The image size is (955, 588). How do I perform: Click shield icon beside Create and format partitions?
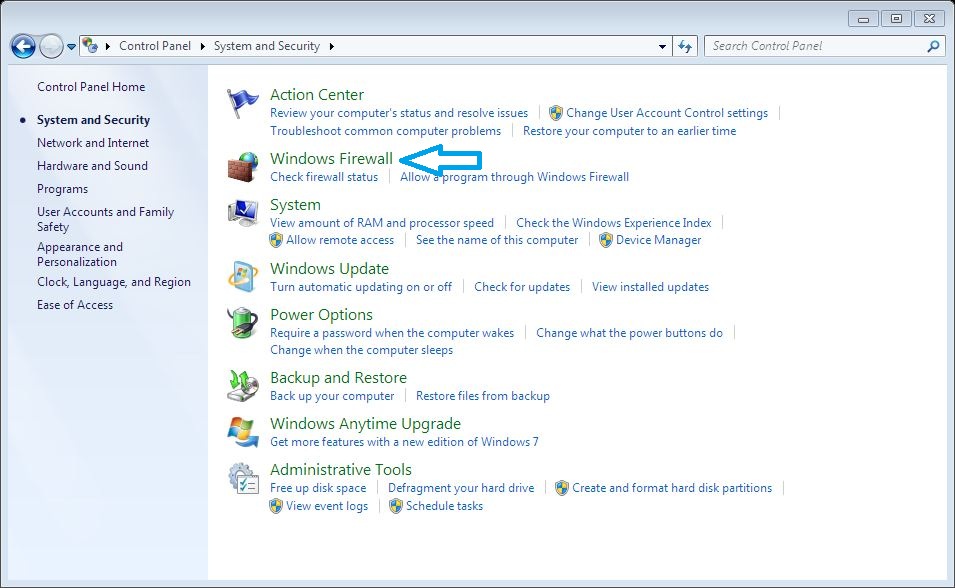(562, 487)
